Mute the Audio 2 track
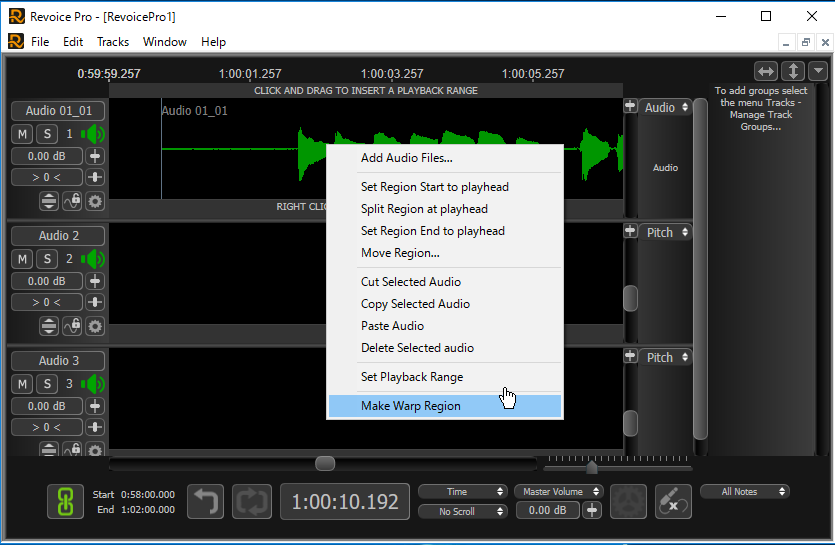 [x=22, y=259]
